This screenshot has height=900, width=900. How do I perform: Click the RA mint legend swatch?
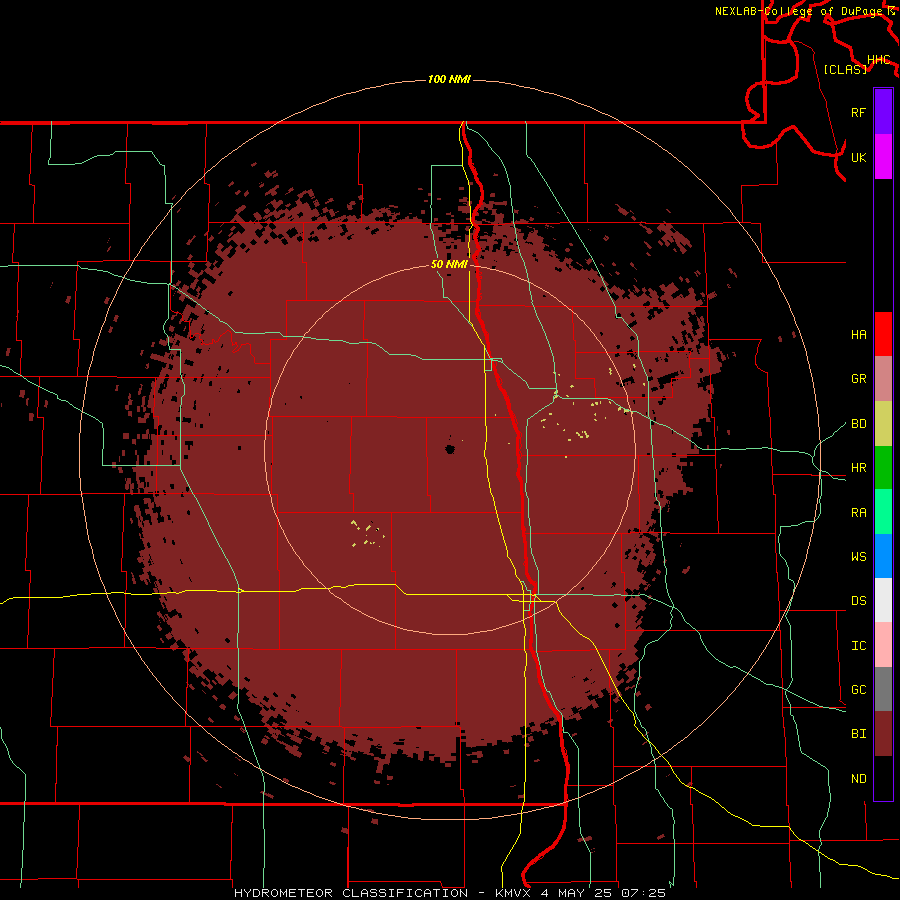(883, 512)
